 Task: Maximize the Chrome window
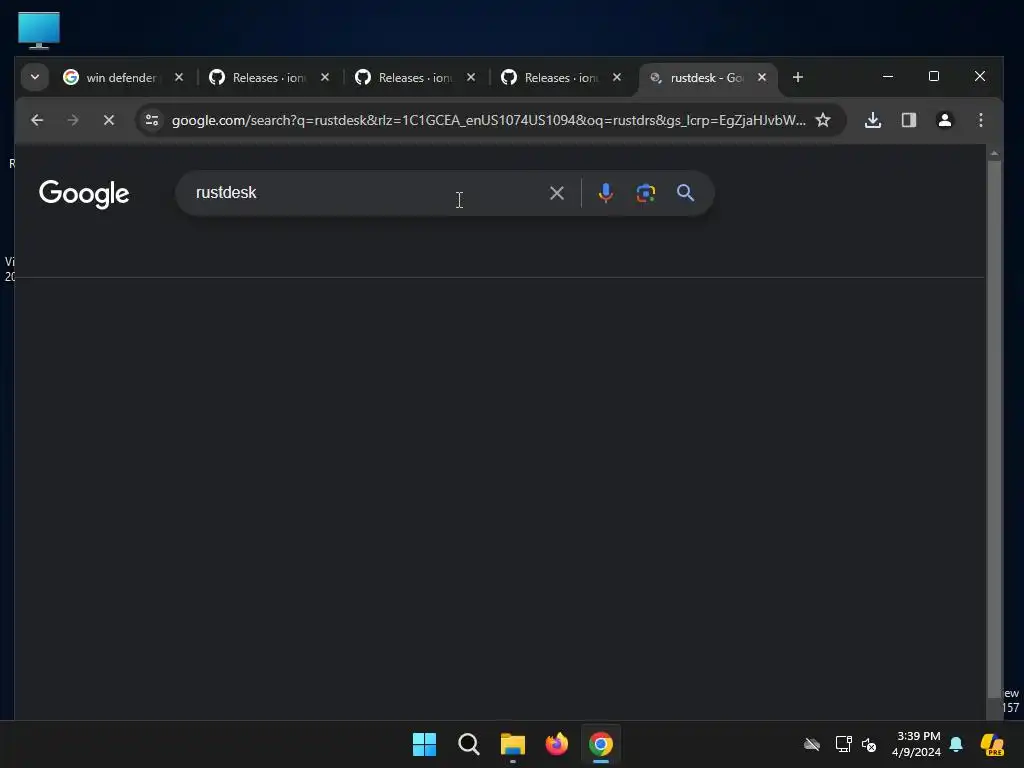(934, 76)
